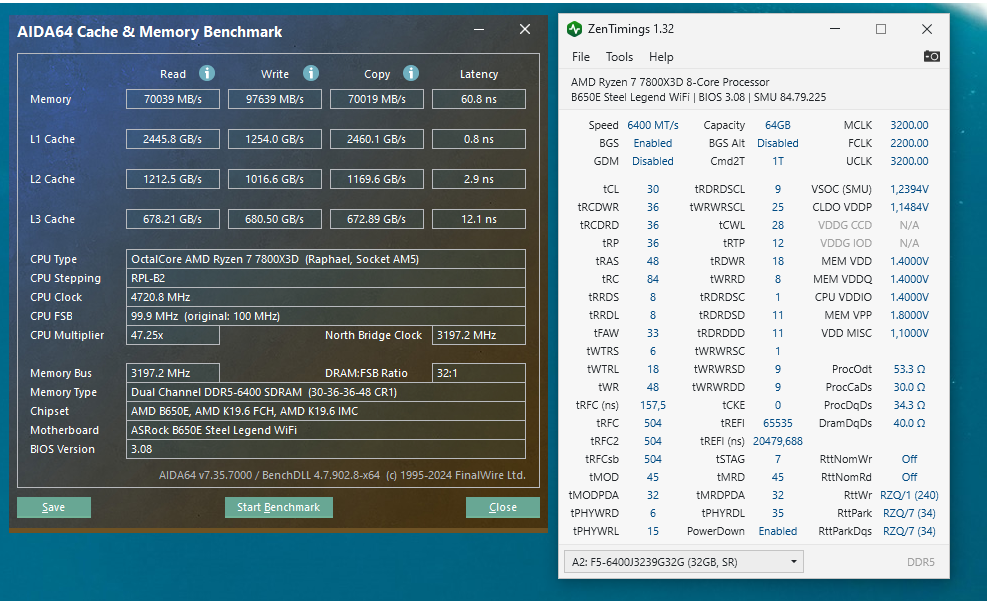Click the Capacity value 64GB

778,125
